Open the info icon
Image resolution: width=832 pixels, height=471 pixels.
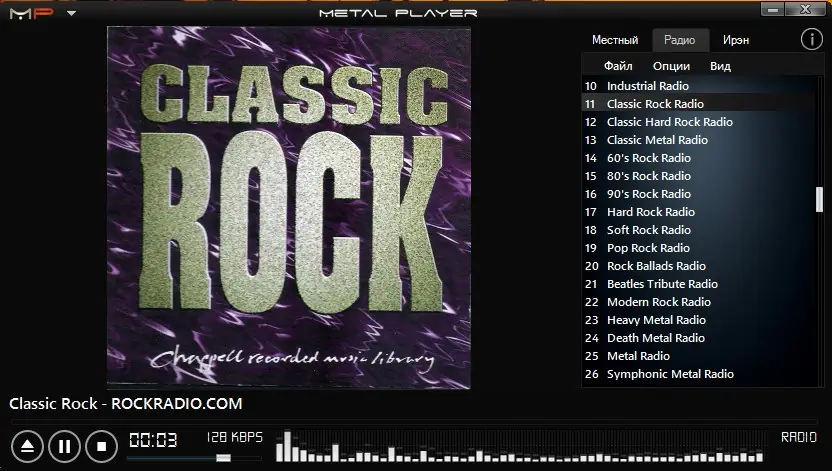811,39
